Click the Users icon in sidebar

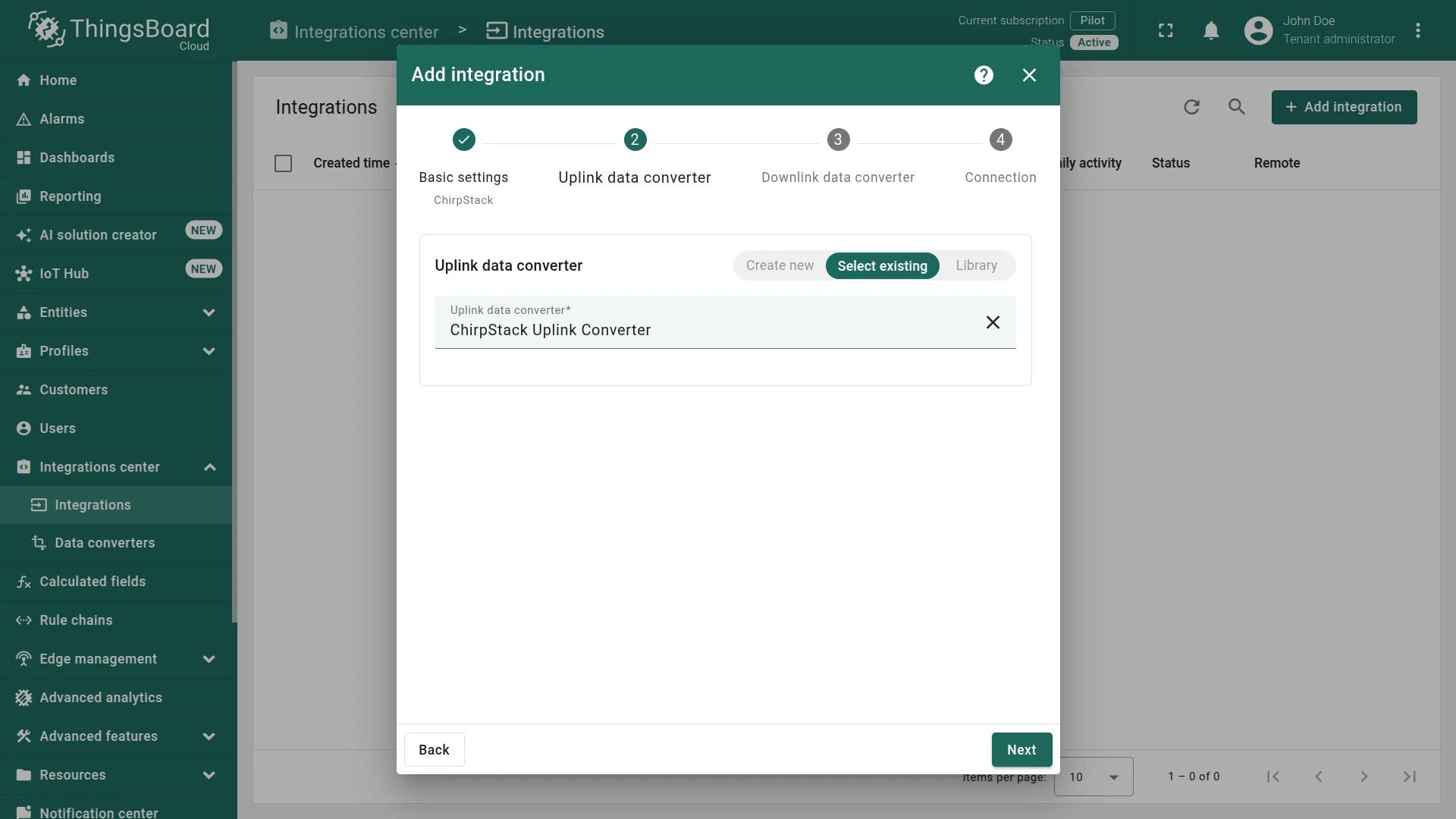pyautogui.click(x=24, y=428)
